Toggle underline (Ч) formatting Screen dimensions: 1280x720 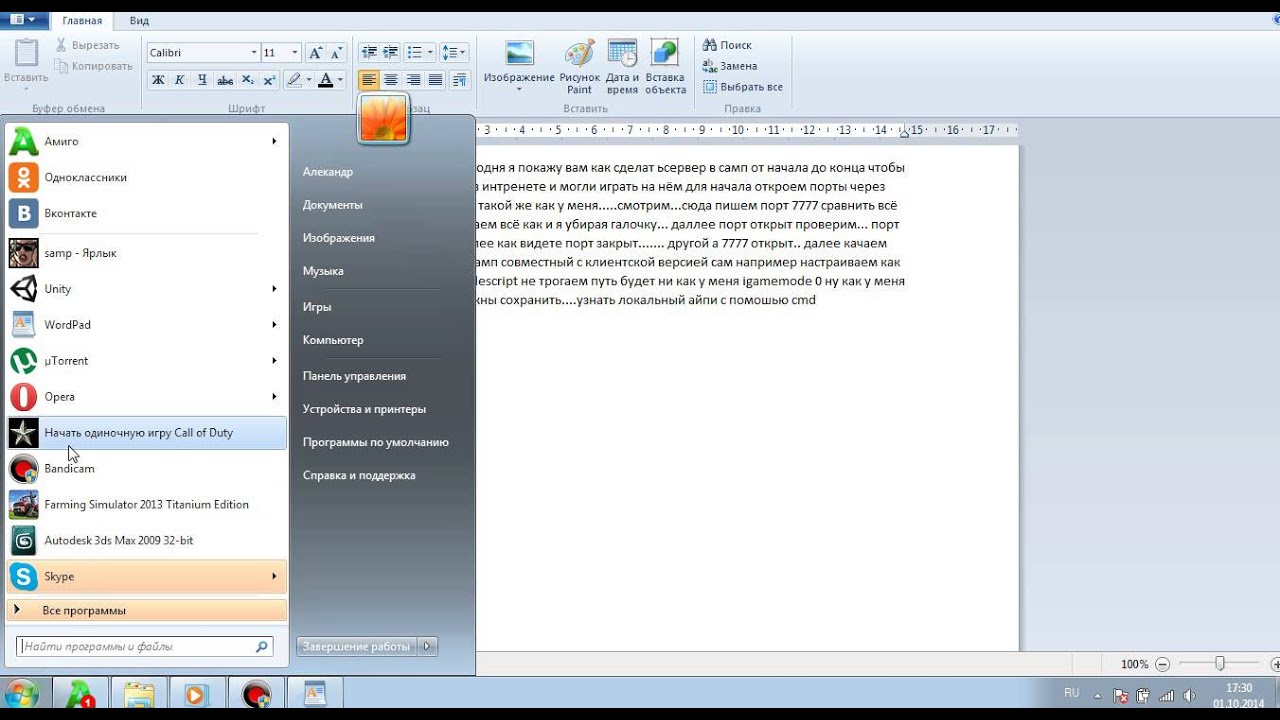[x=202, y=80]
